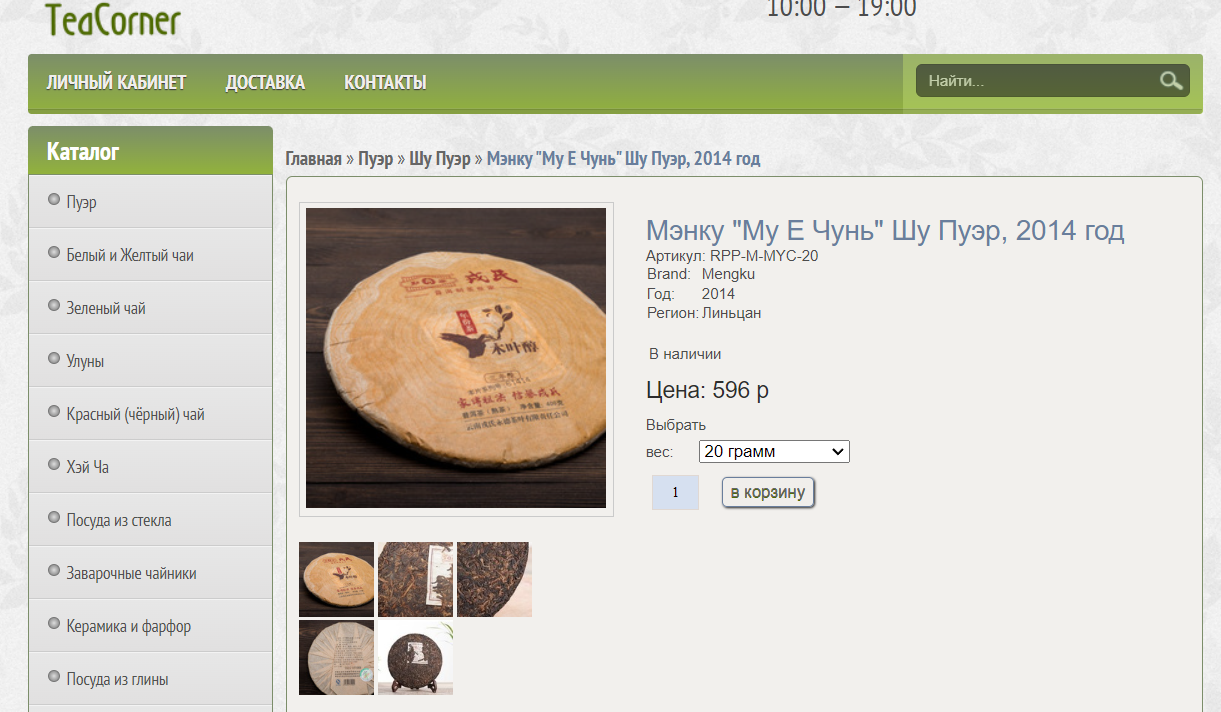Select second thumbnail showing tea leaves closeup
Image resolution: width=1221 pixels, height=712 pixels.
point(415,579)
